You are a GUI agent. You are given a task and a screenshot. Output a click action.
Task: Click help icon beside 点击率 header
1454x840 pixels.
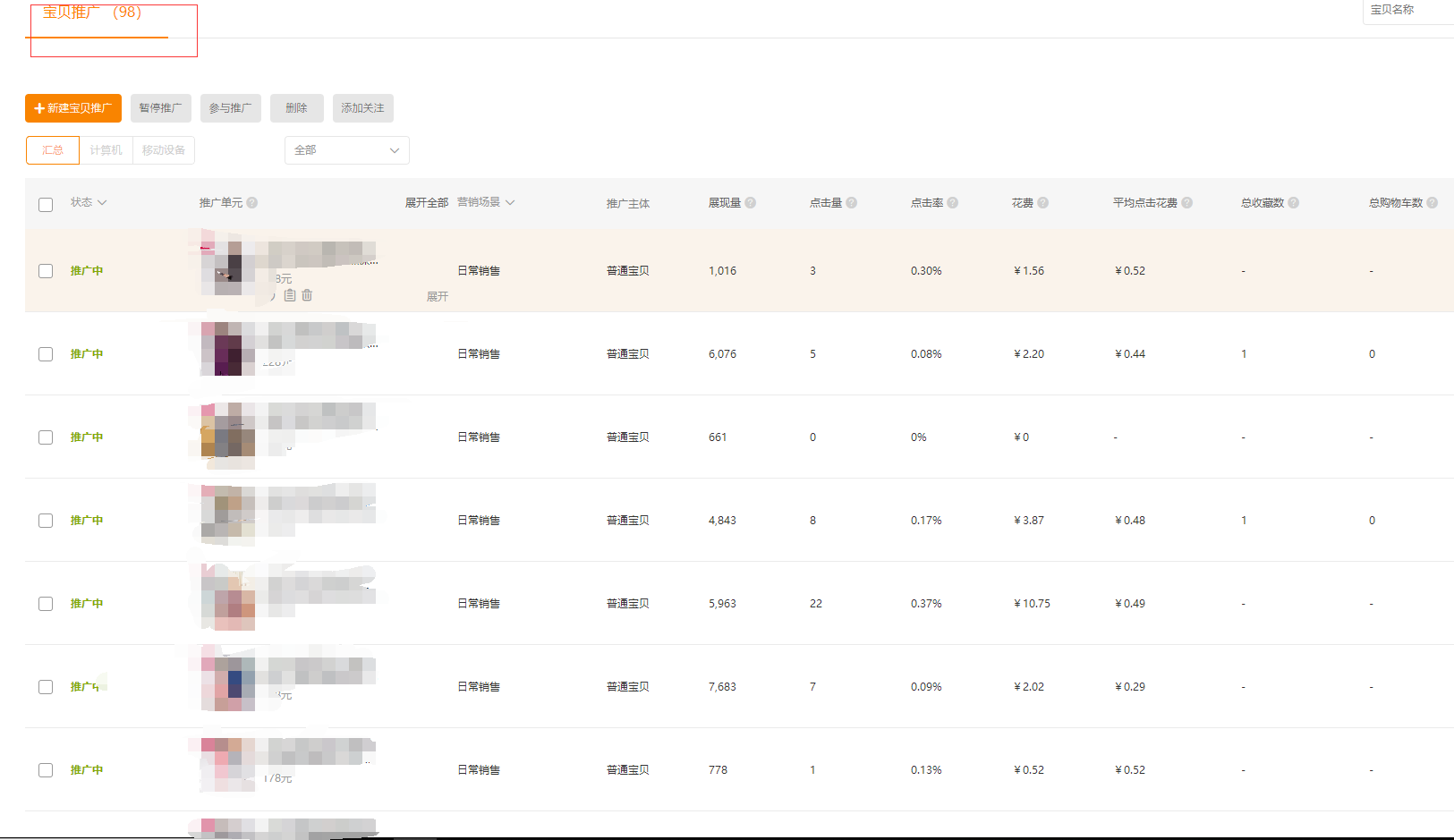coord(953,203)
